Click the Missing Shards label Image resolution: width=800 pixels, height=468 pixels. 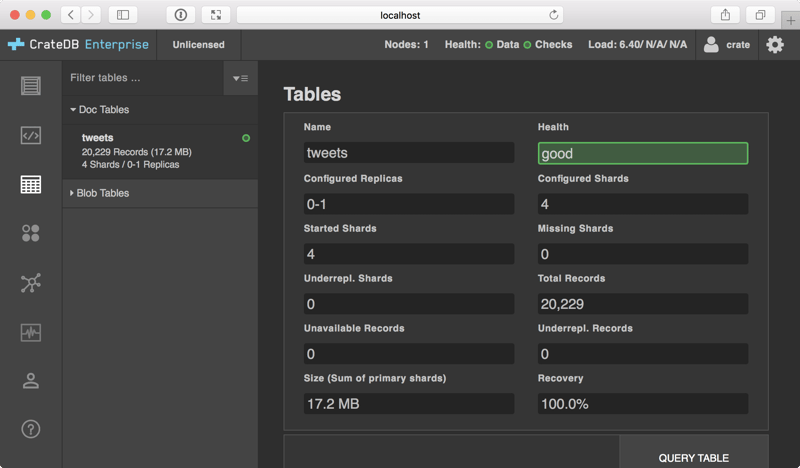576,229
